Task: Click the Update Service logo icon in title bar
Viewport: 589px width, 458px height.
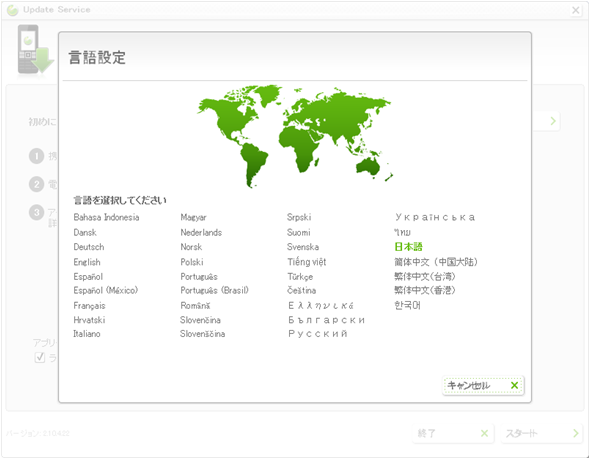Action: pyautogui.click(x=12, y=10)
